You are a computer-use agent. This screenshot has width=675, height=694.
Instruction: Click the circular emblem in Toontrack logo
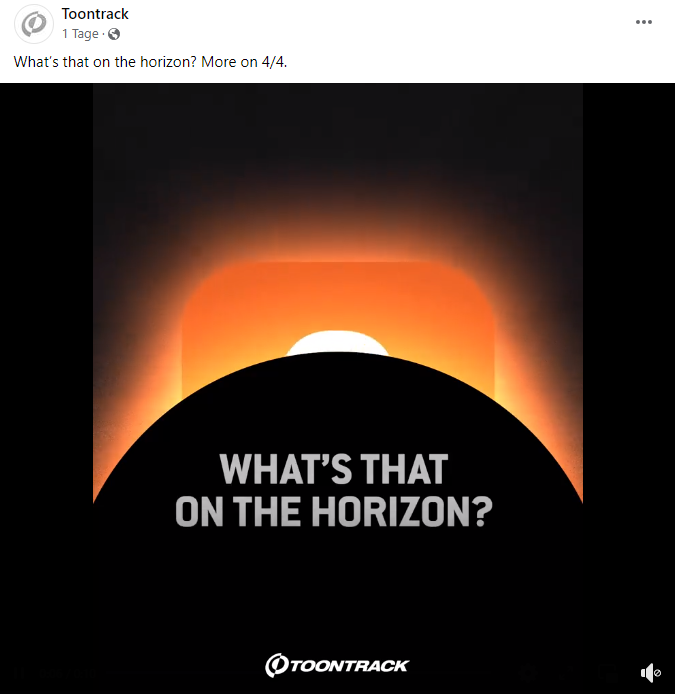[276, 665]
